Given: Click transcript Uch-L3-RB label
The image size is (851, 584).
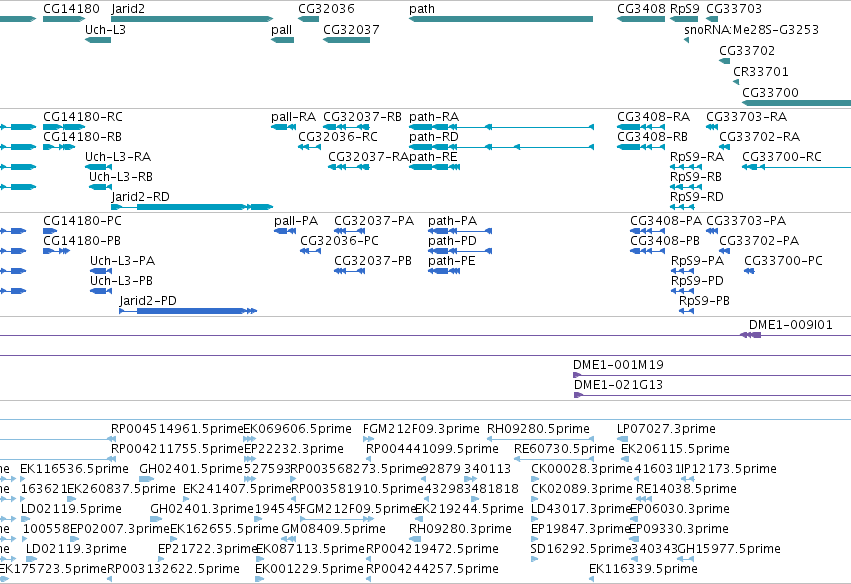Looking at the screenshot, I should 121,177.
